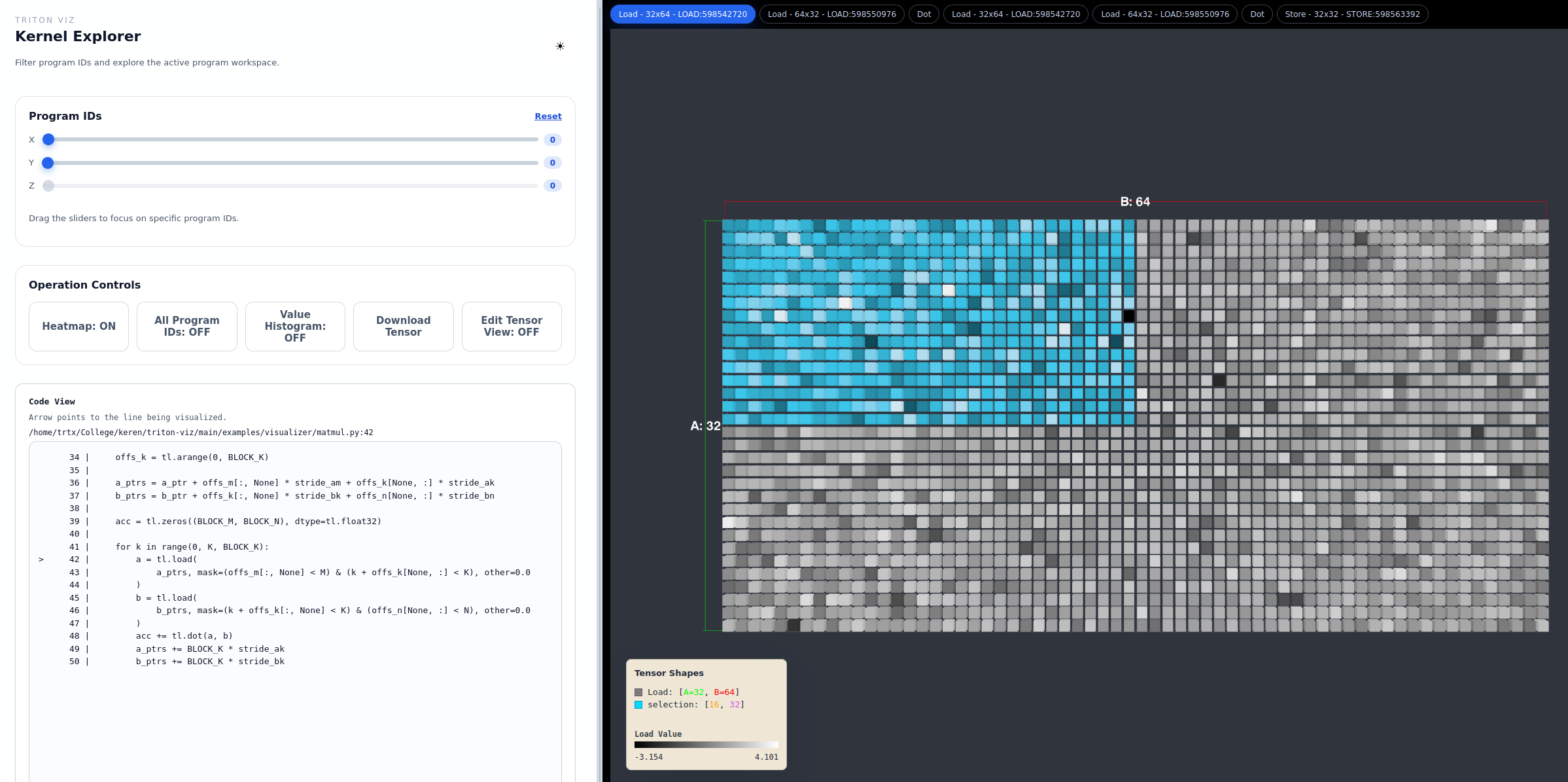Viewport: 1568px width, 782px height.
Task: Select second Load 32x64 operation tab
Action: [x=1015, y=14]
